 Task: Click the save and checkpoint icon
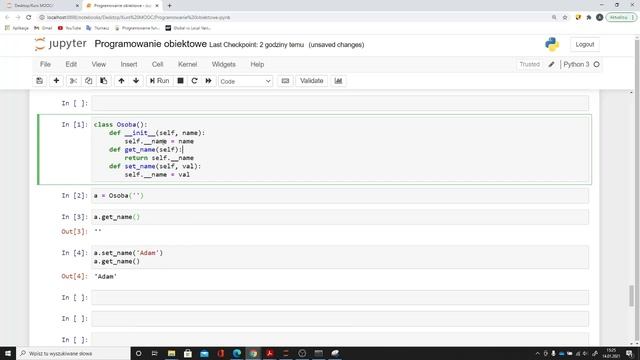(x=40, y=81)
